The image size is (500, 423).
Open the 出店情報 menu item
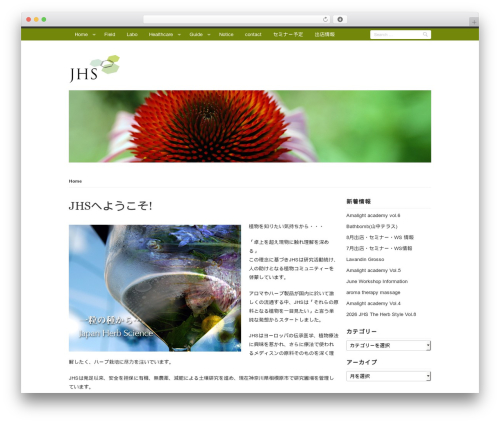click(325, 34)
